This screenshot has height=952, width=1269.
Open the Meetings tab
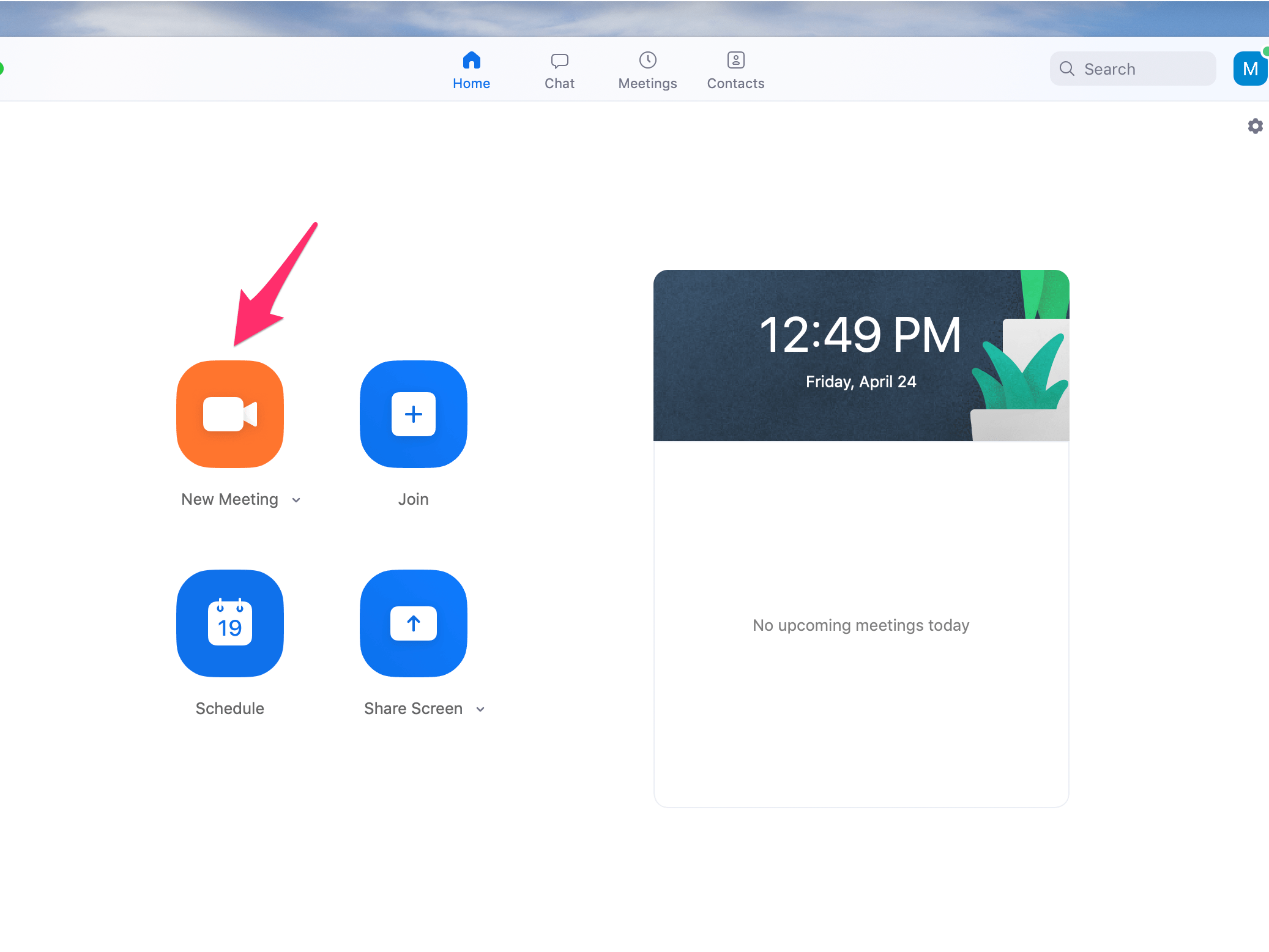pyautogui.click(x=647, y=70)
